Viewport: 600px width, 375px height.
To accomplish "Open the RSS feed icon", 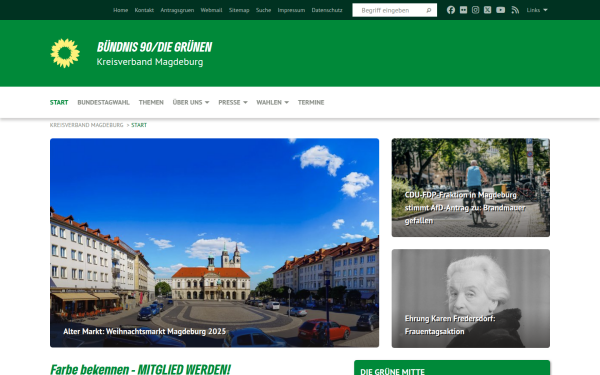I will [x=515, y=10].
